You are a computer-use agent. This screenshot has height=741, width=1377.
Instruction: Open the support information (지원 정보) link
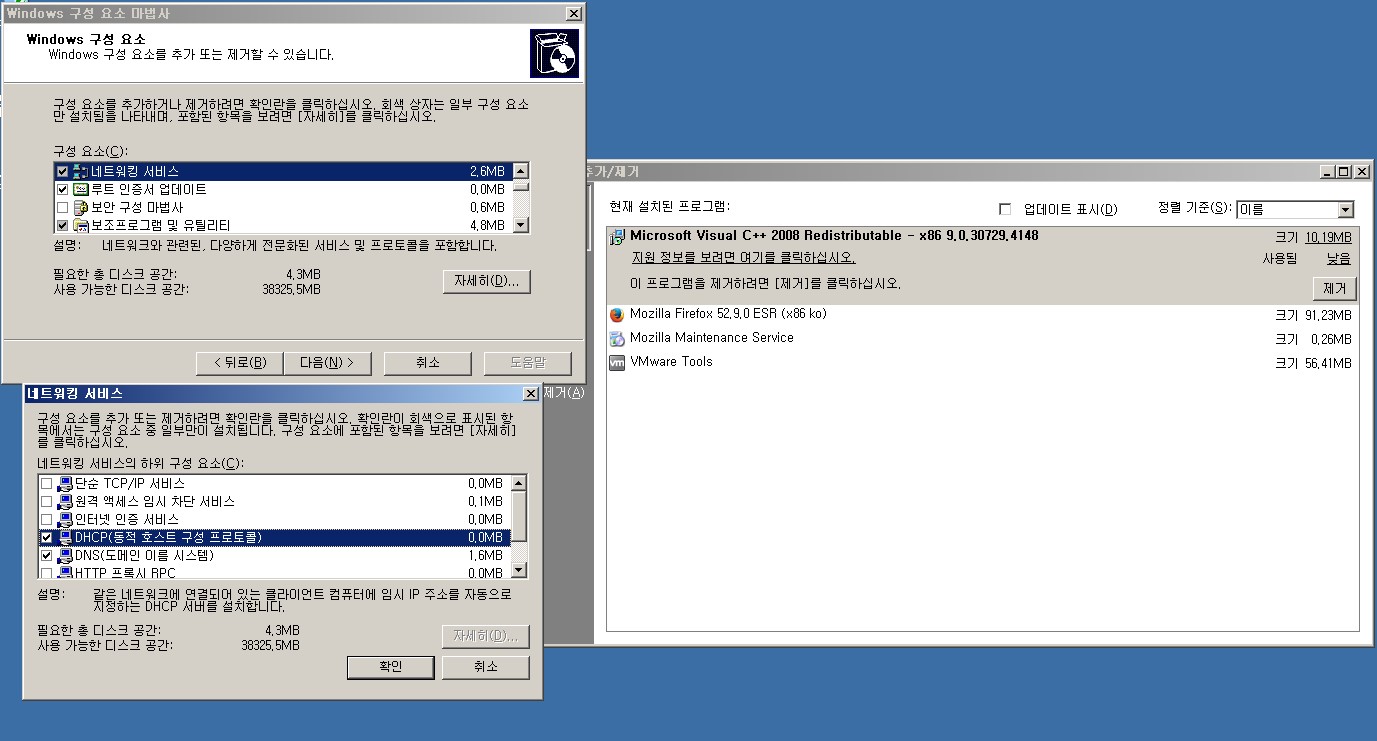743,258
